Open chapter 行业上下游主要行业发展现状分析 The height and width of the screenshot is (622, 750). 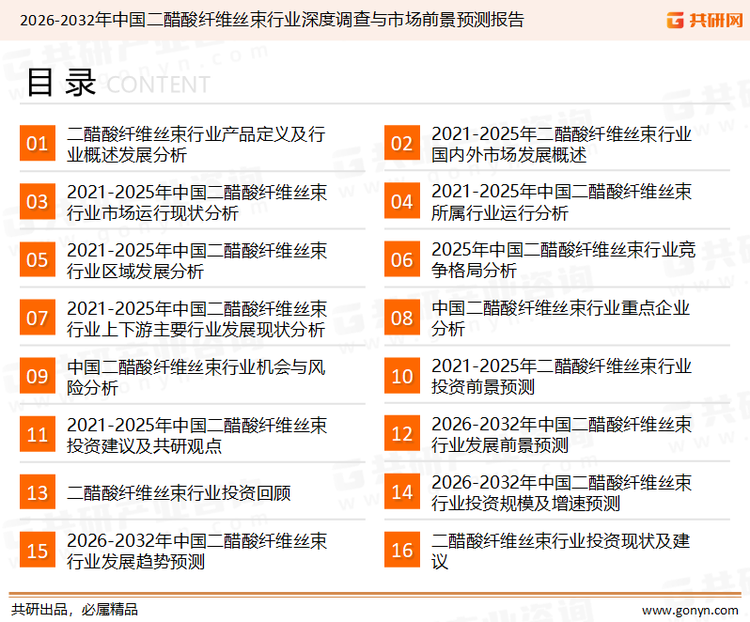pos(197,319)
